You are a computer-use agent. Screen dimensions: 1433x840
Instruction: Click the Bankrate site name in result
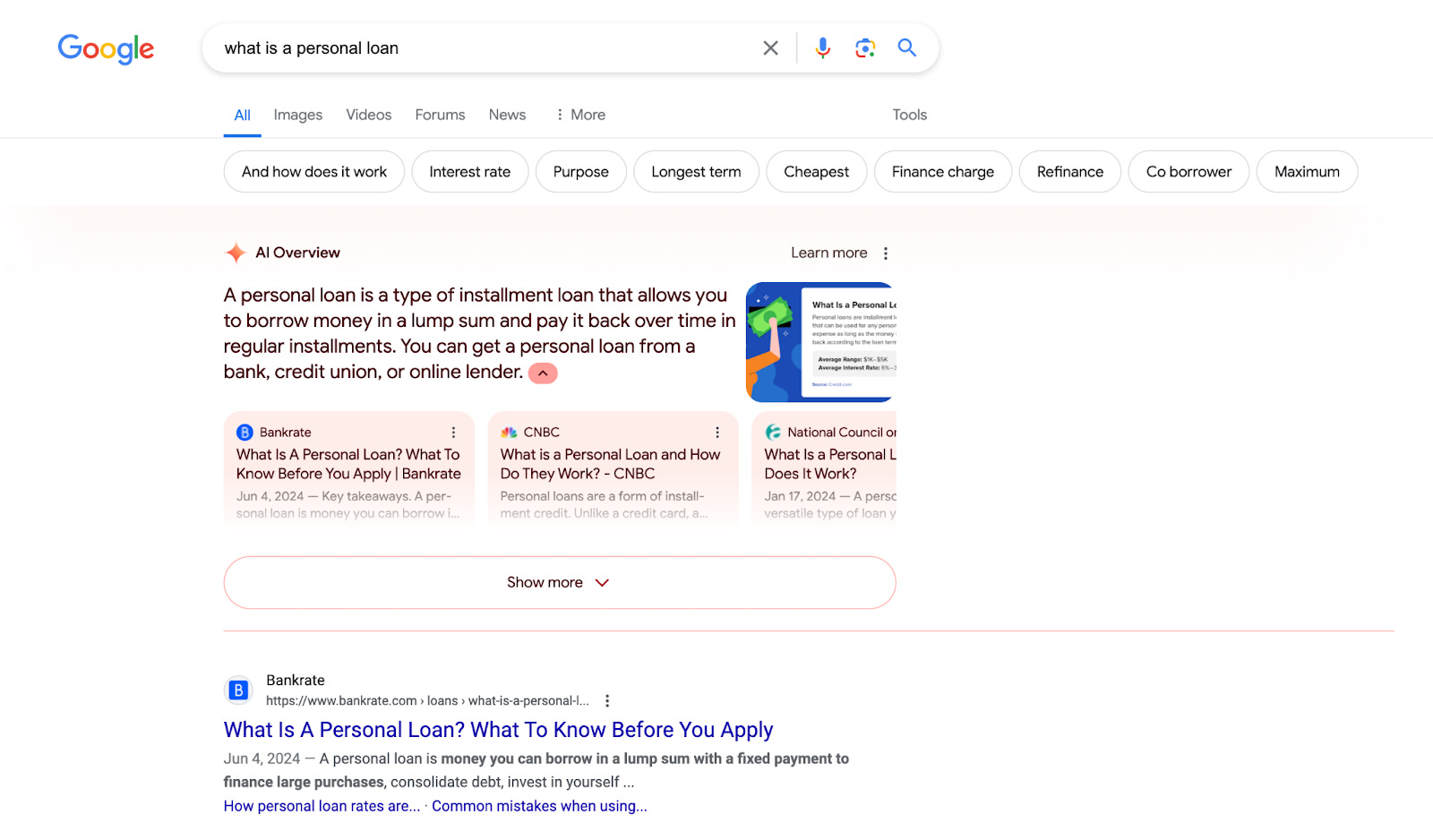296,681
